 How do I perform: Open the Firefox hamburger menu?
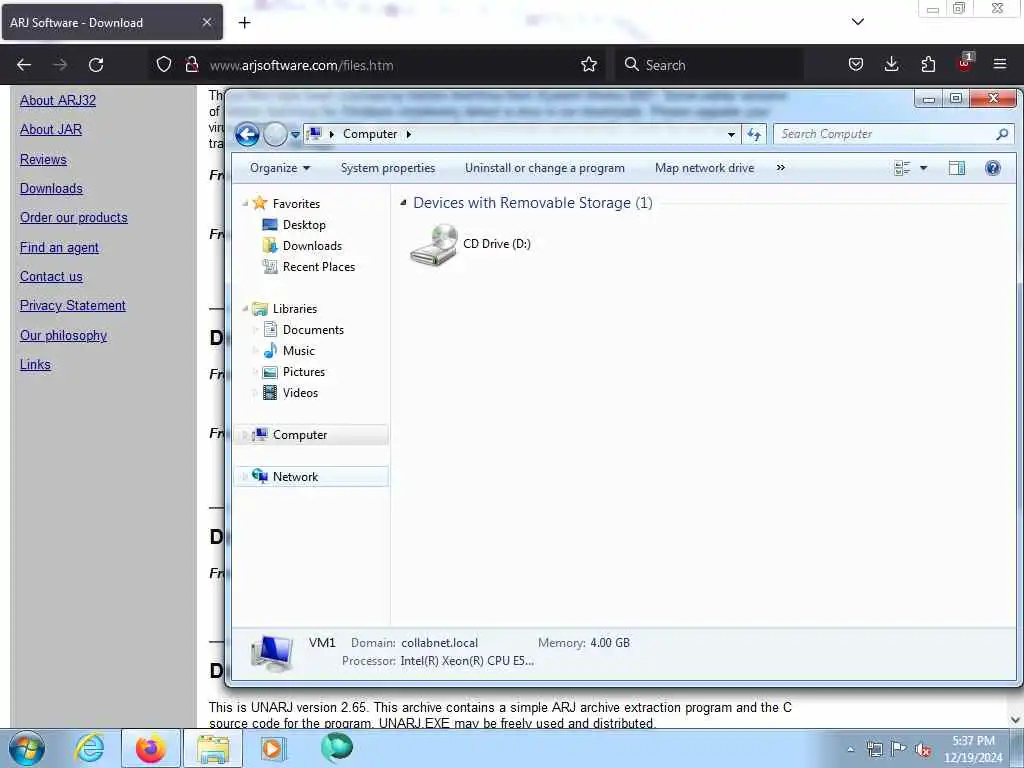click(x=1000, y=65)
